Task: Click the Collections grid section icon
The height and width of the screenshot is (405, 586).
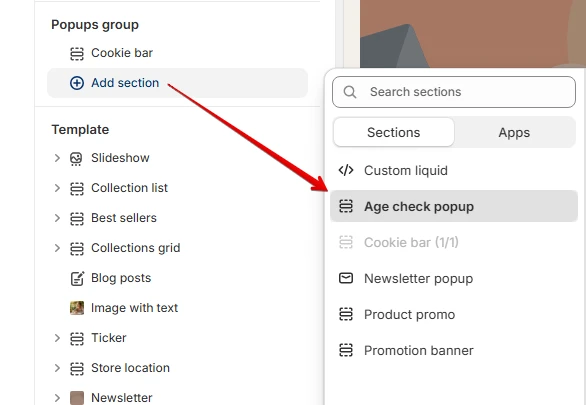Action: [x=77, y=248]
